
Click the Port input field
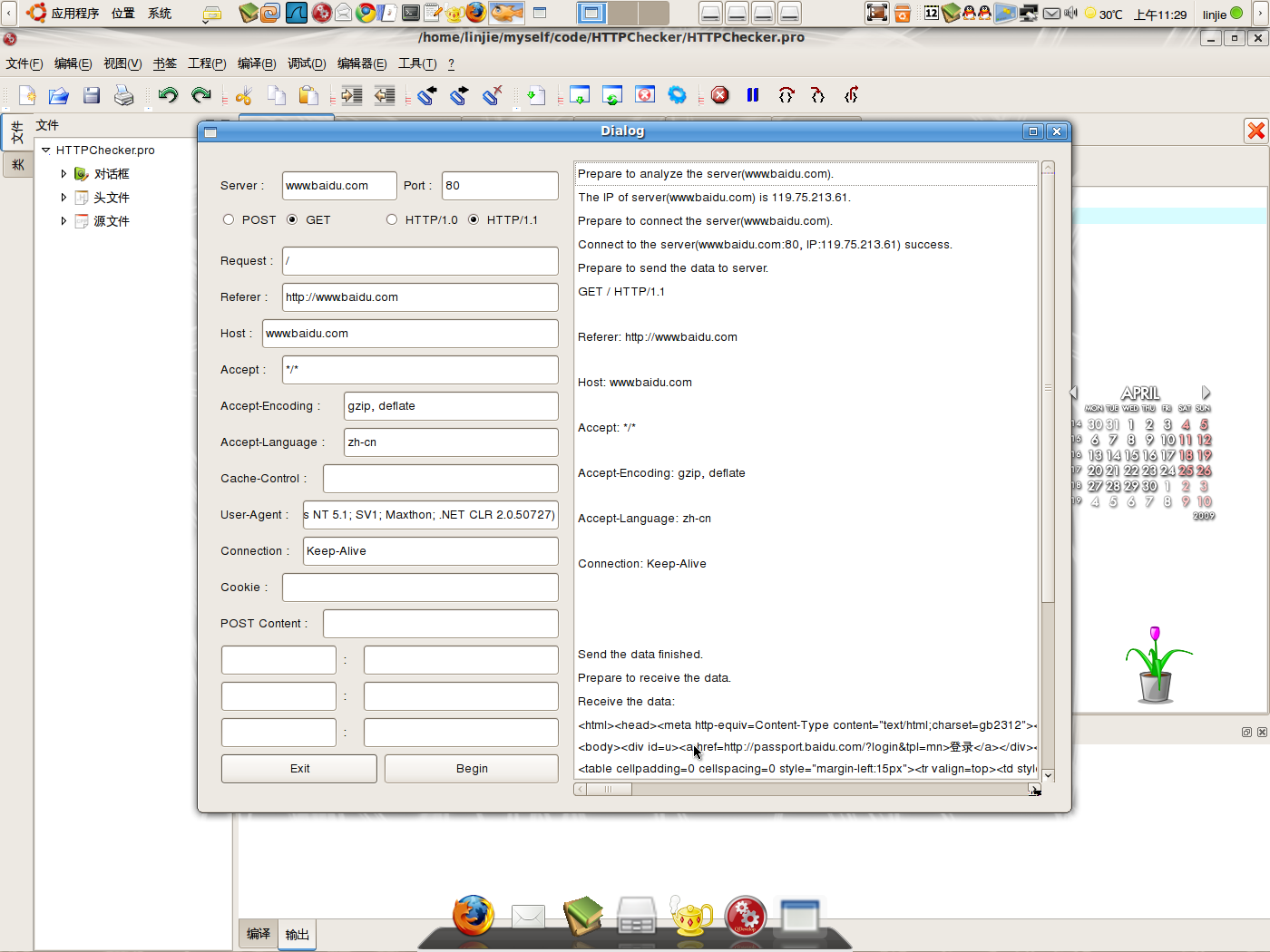(x=500, y=186)
